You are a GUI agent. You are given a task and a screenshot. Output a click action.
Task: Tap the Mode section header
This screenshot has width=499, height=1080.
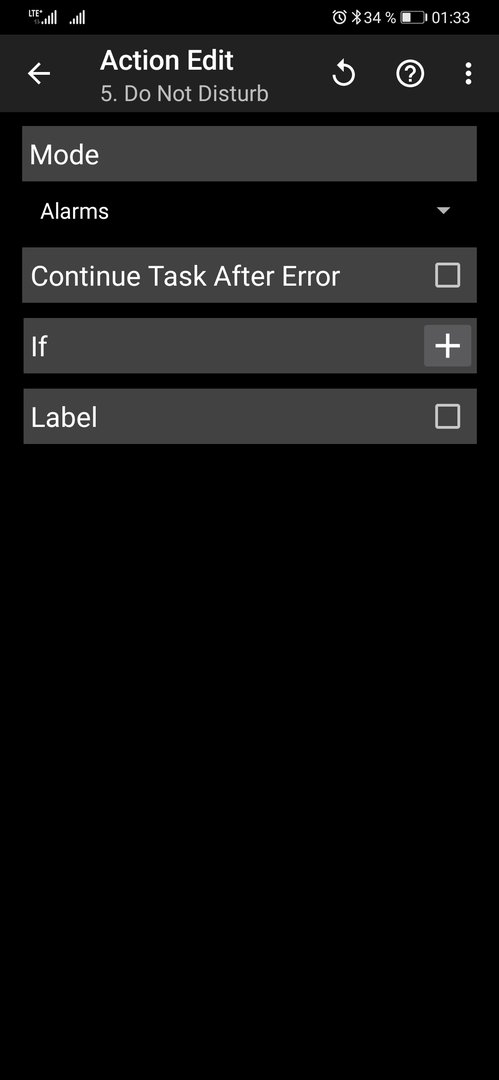tap(250, 154)
